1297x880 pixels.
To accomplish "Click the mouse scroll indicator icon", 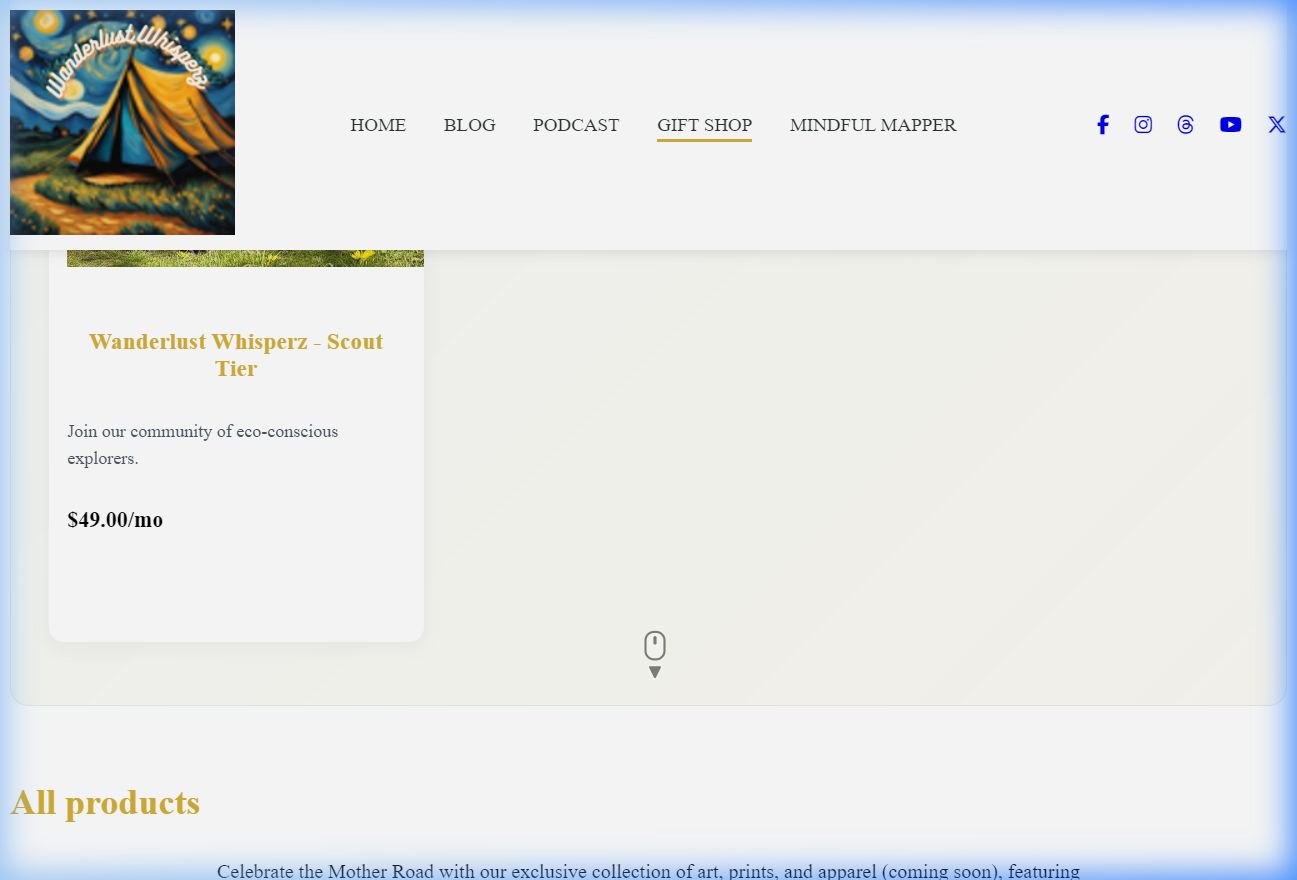I will 654,645.
